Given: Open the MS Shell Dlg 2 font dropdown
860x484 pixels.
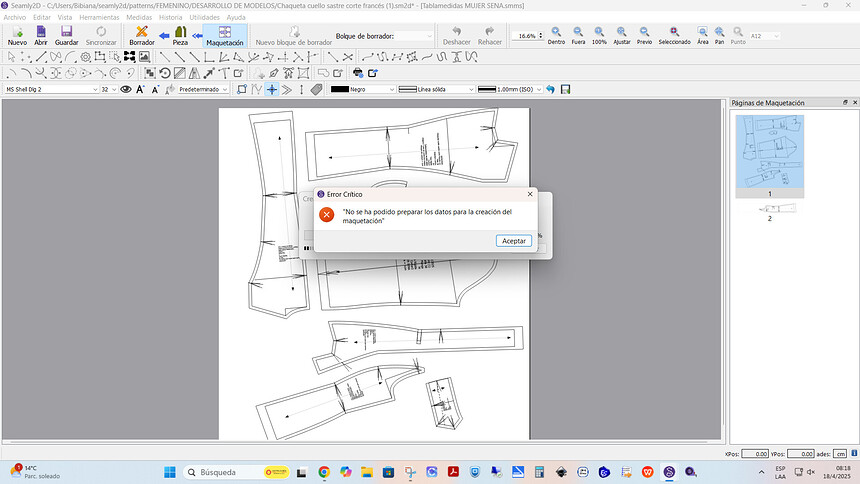Looking at the screenshot, I should click(51, 89).
